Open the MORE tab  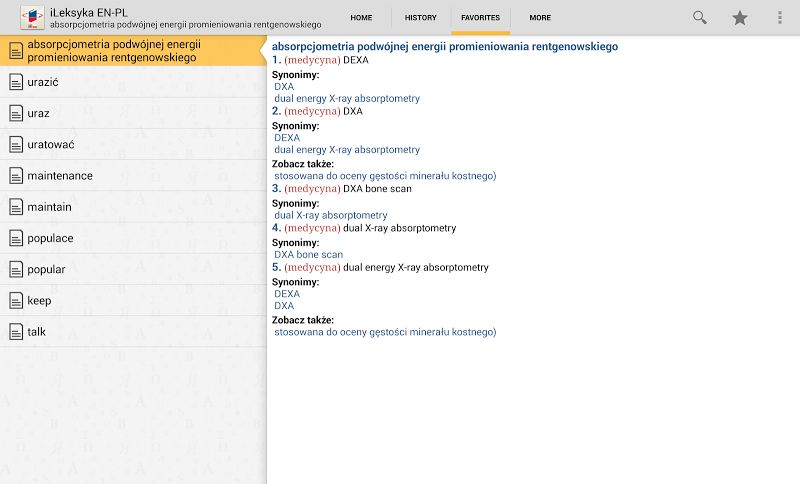pyautogui.click(x=540, y=18)
